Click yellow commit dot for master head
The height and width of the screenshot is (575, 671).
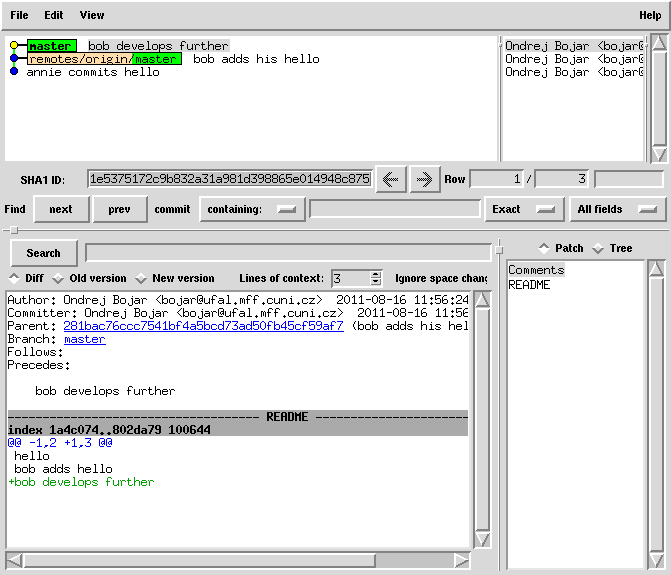click(x=14, y=46)
